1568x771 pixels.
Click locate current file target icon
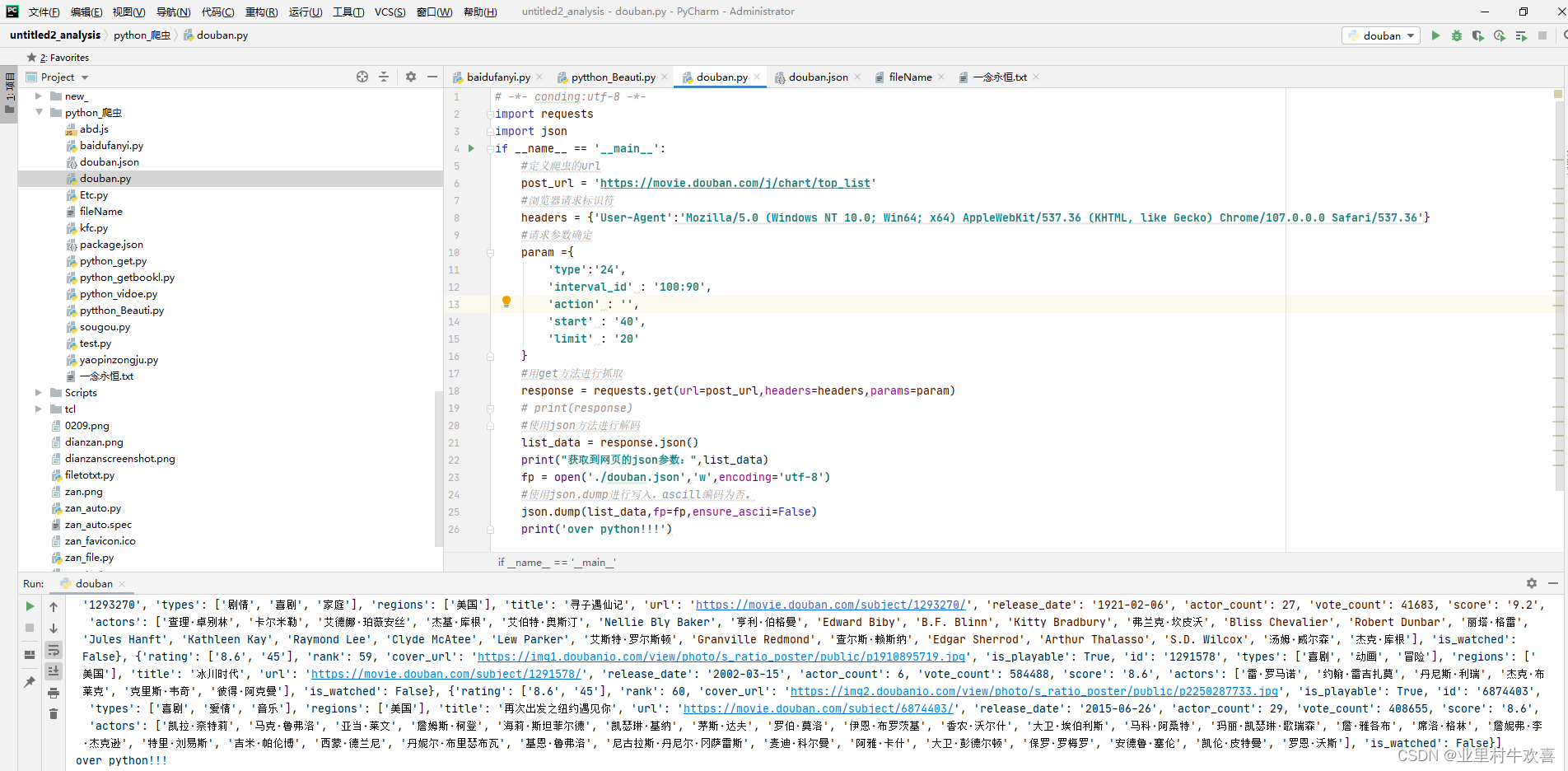(362, 77)
